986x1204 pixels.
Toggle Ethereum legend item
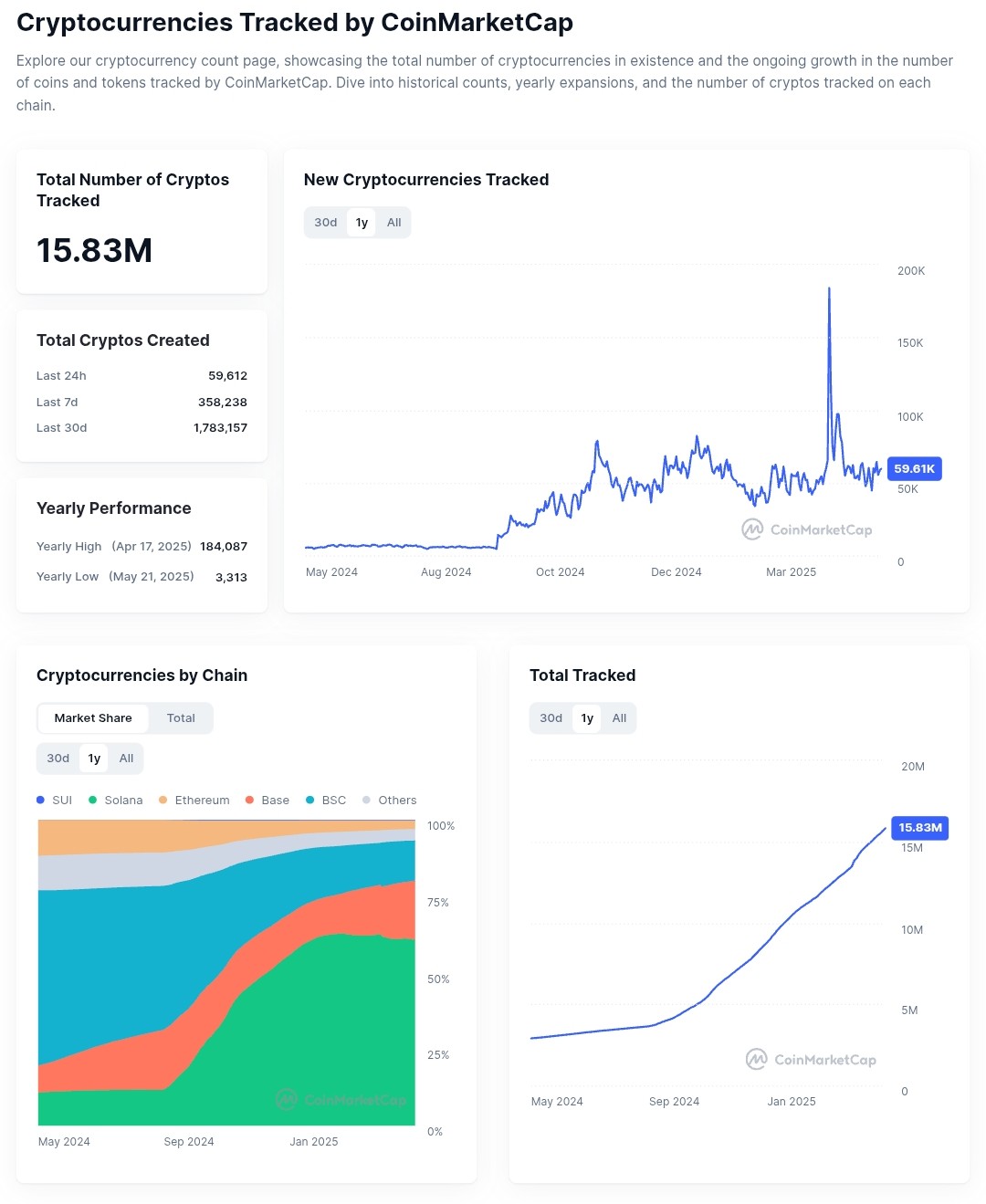(194, 801)
